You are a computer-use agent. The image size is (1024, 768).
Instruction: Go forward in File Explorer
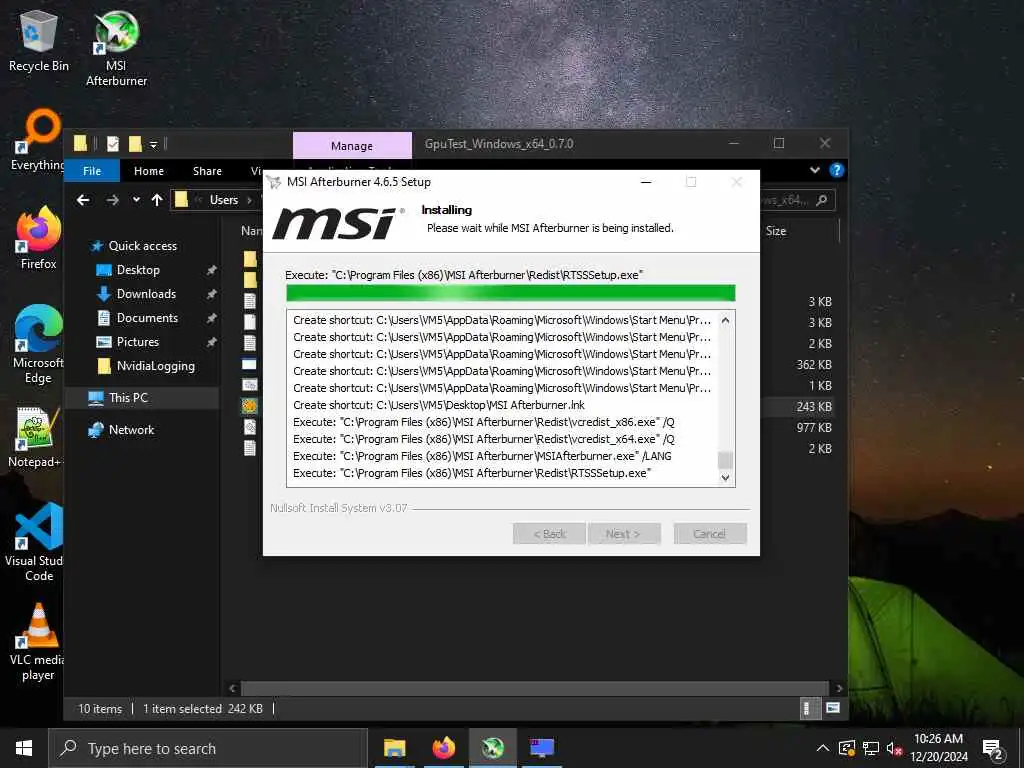point(112,200)
